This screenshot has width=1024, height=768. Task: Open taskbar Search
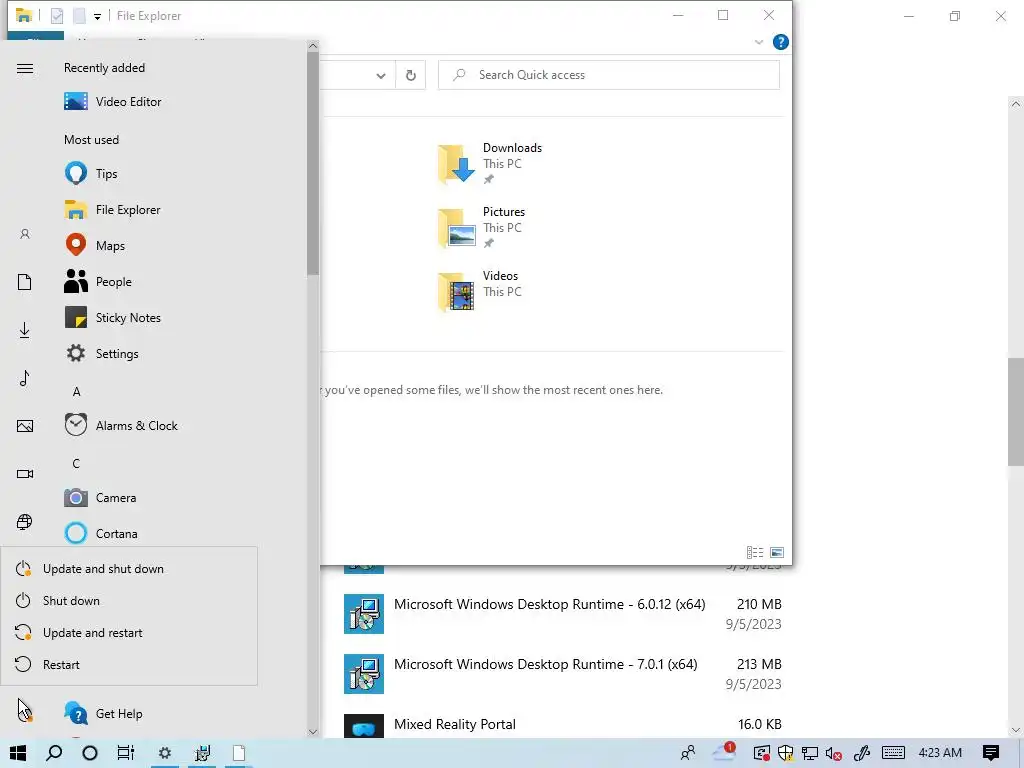pos(54,753)
